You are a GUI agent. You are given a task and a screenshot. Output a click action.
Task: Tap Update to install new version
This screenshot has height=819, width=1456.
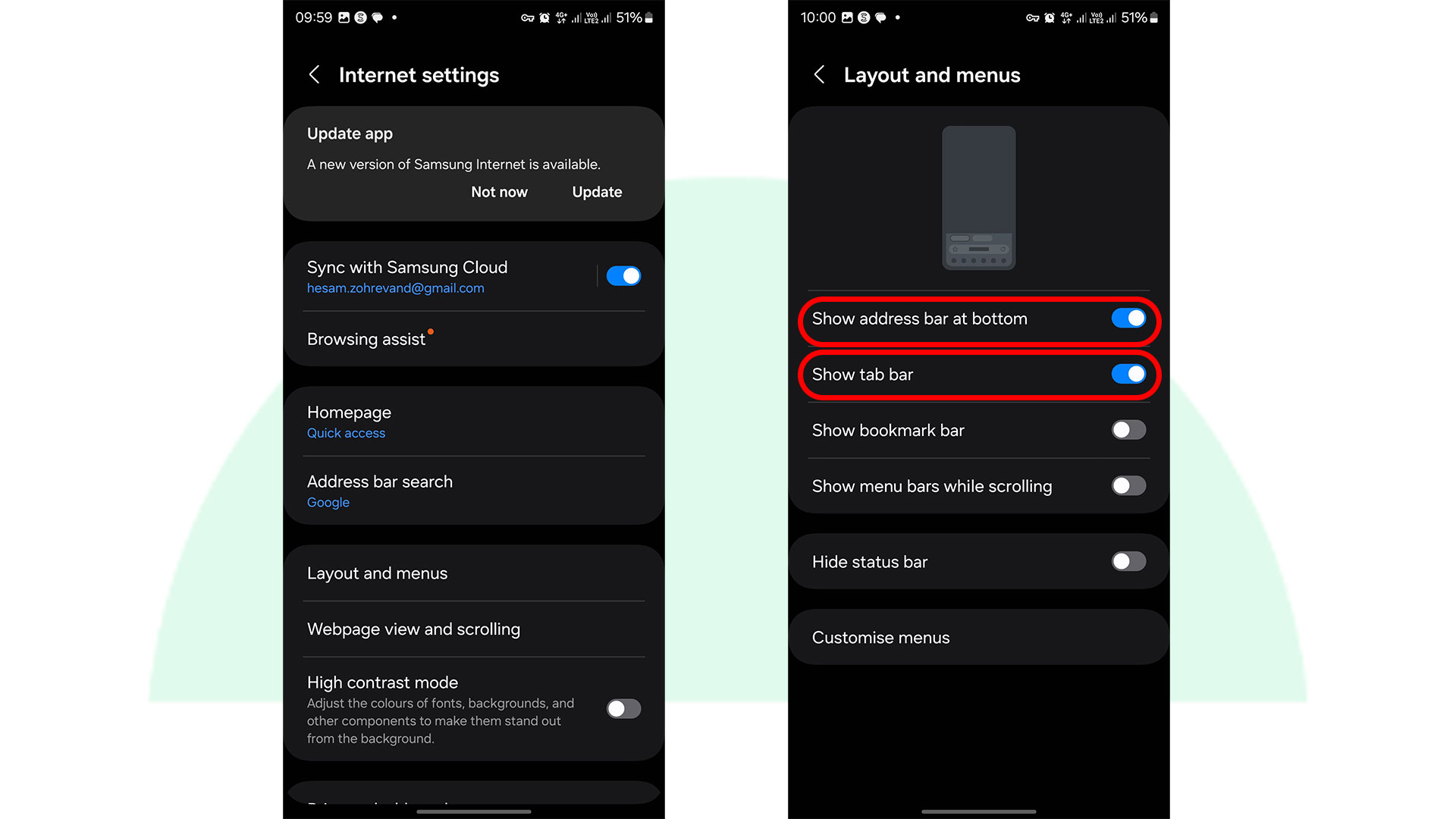[x=597, y=192]
